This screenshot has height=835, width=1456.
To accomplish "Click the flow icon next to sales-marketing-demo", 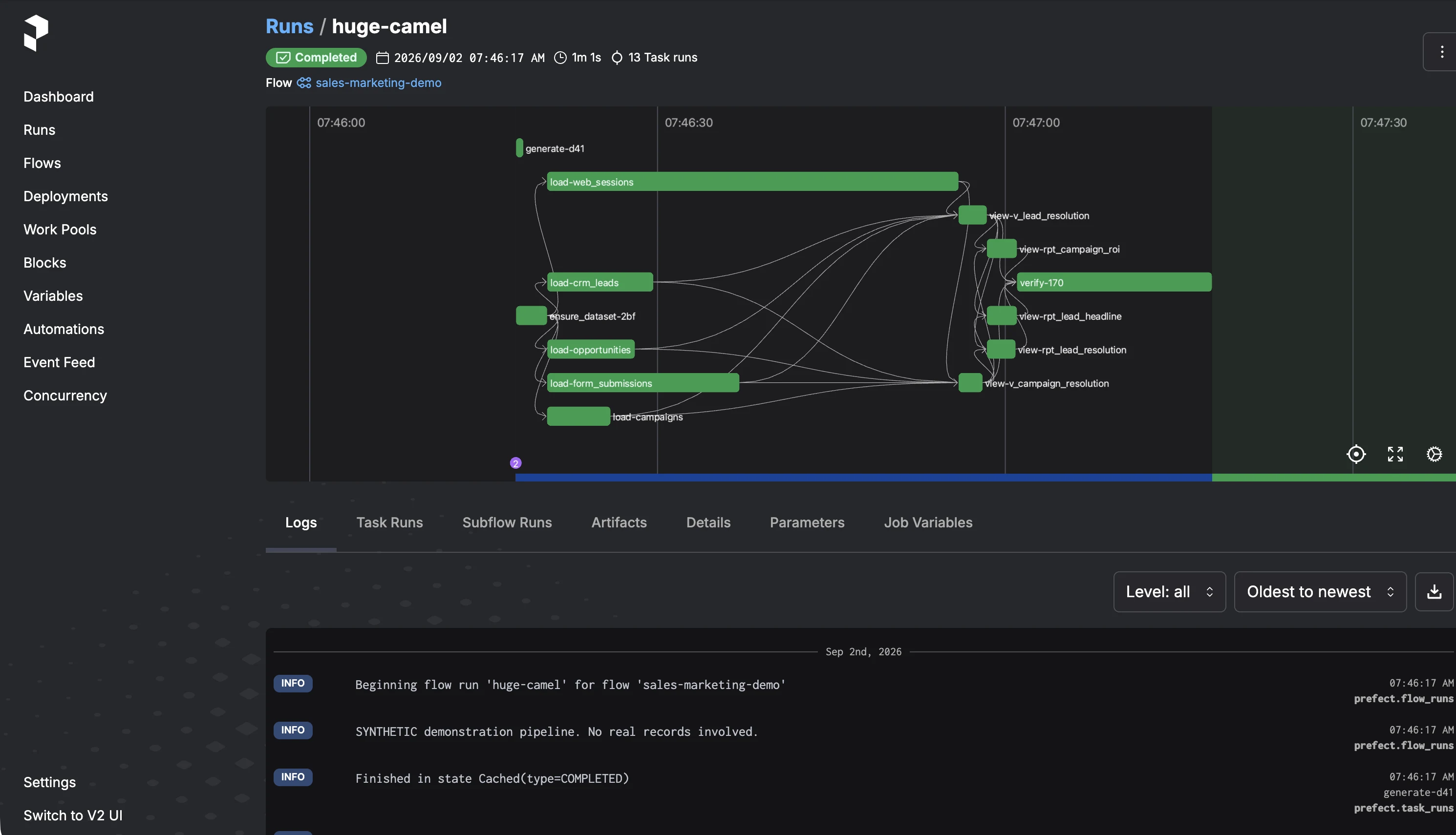I will [304, 83].
